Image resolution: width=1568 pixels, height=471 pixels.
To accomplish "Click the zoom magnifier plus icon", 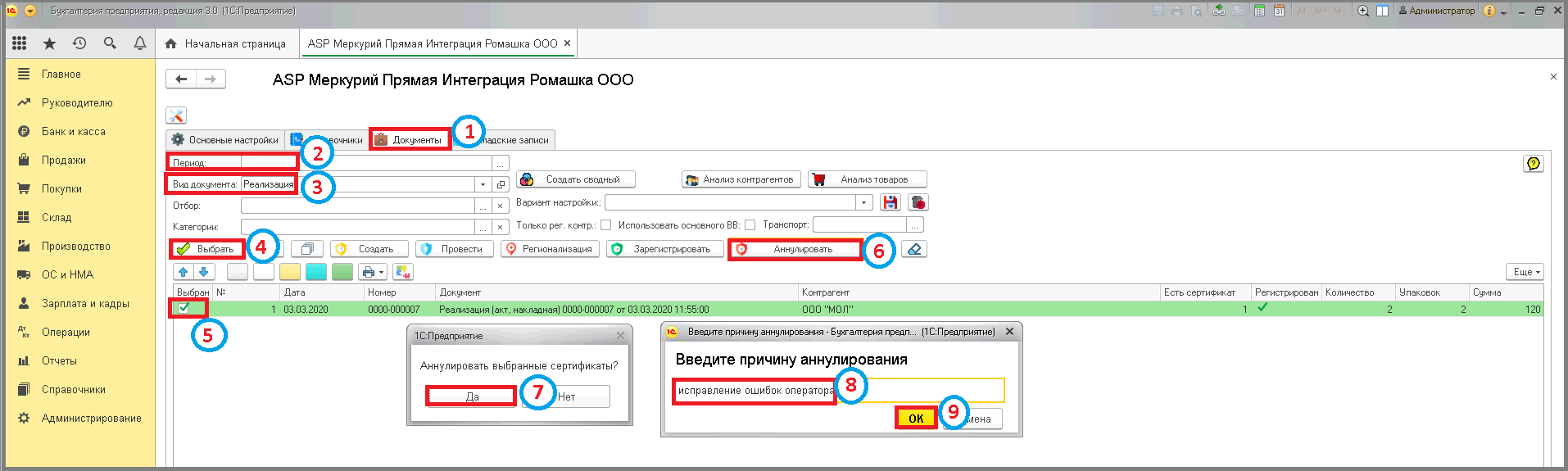I will [1363, 11].
